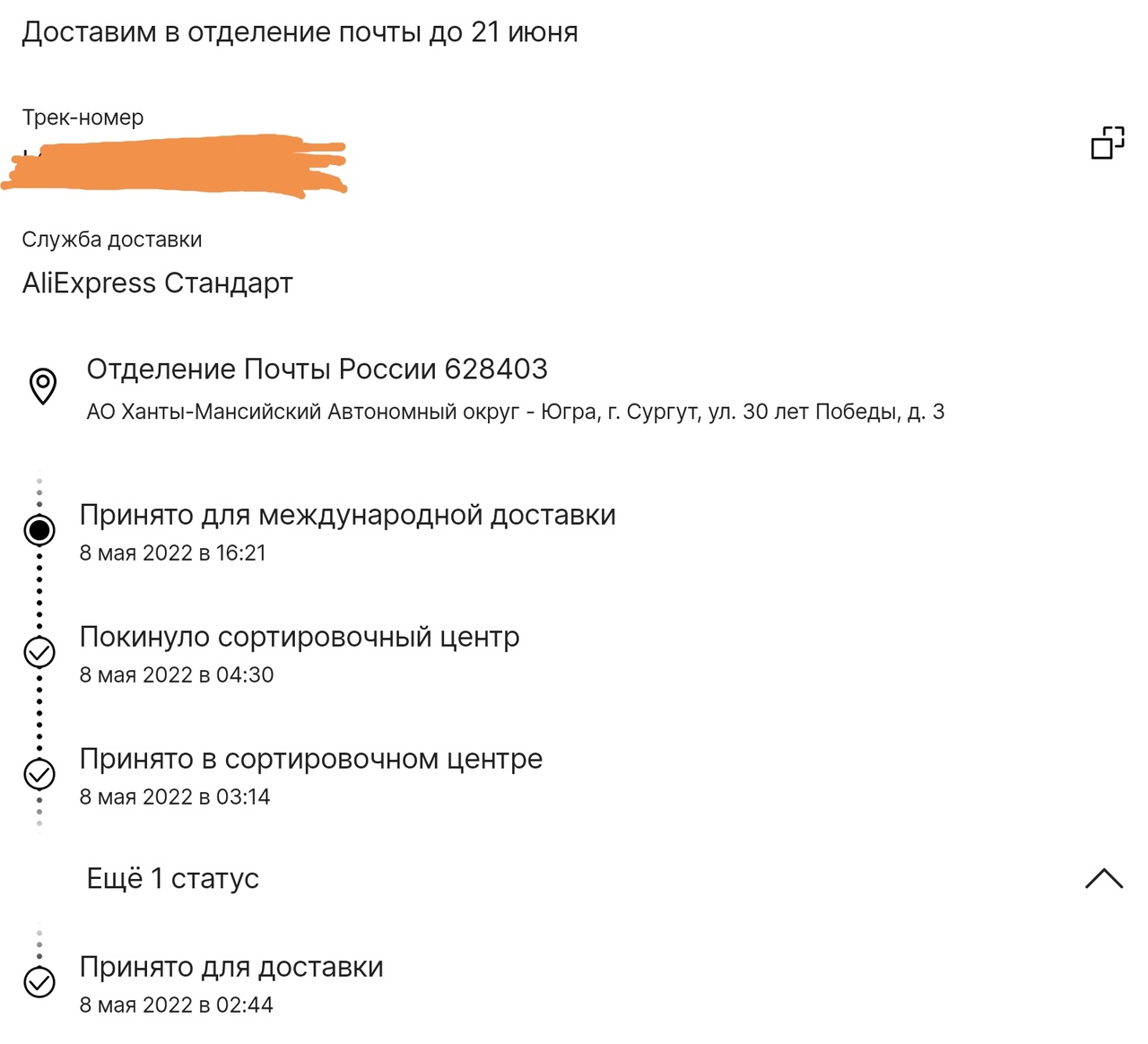The width and height of the screenshot is (1148, 1044).
Task: Click the "Трек-номер" label
Action: [83, 117]
